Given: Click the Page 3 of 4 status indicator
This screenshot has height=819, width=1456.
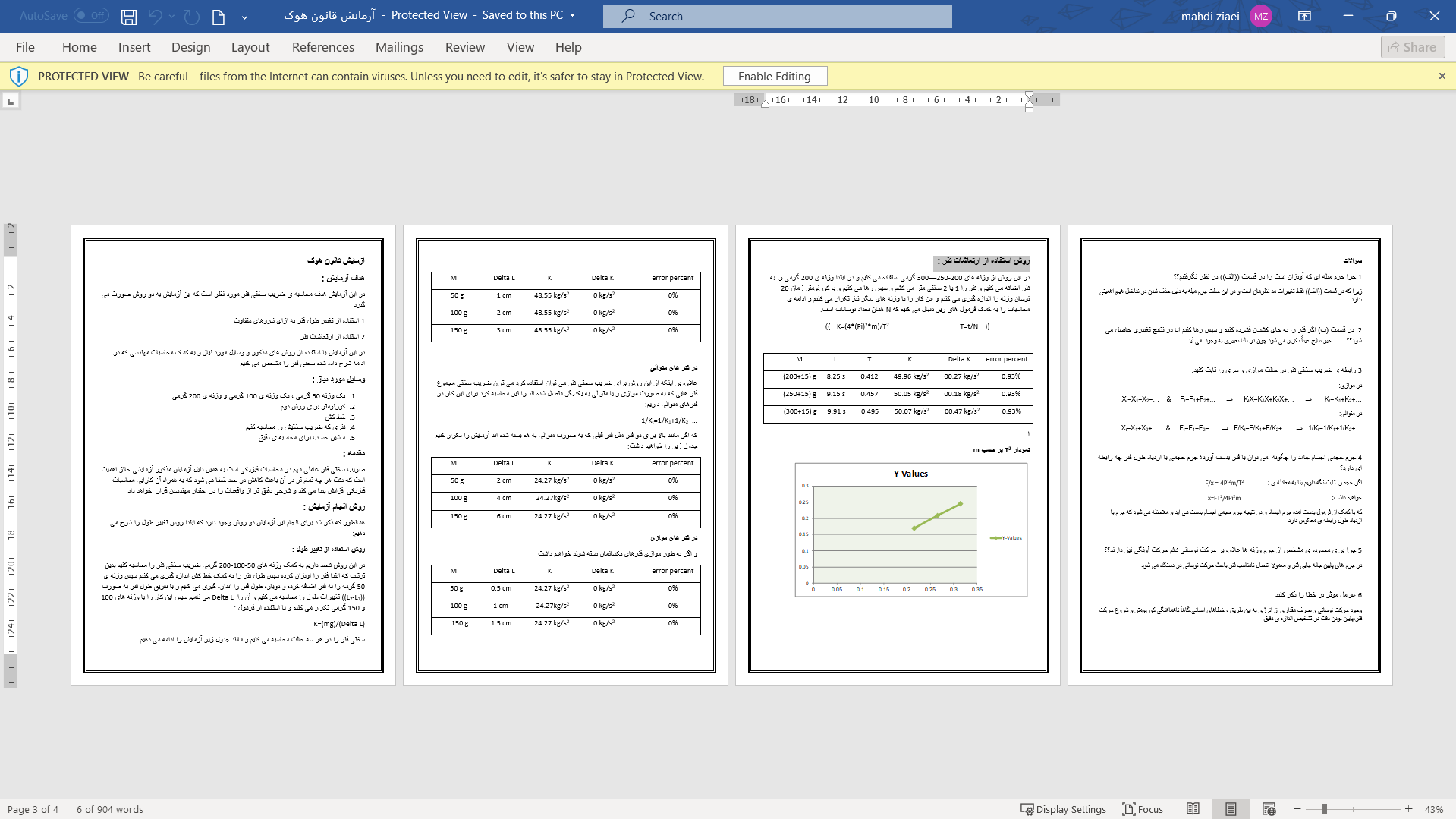Looking at the screenshot, I should pos(33,809).
